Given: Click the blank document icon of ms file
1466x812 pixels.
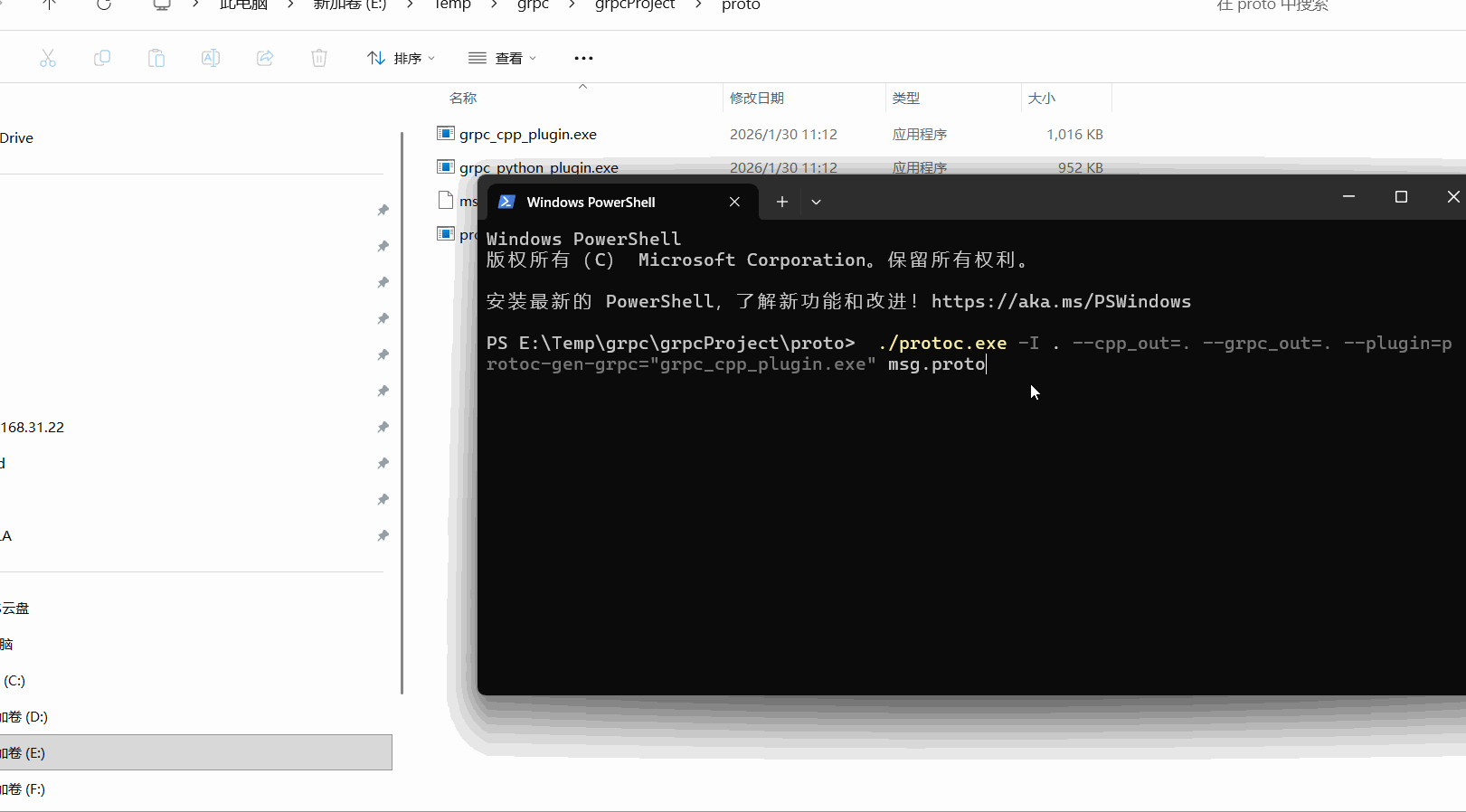Looking at the screenshot, I should (445, 201).
